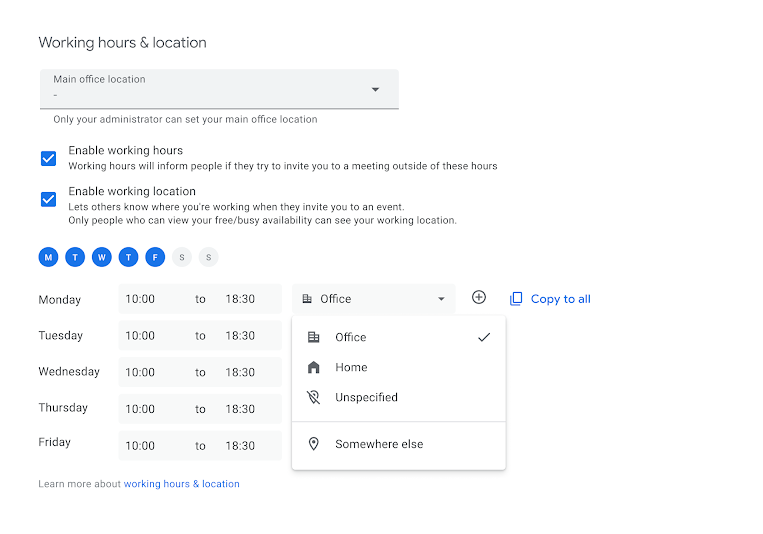Click the checkmark beside the selected Office option

484,337
